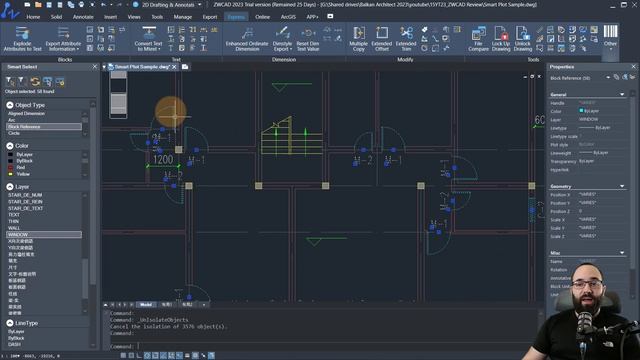Click the ZWCAD application logo button

coord(9,11)
